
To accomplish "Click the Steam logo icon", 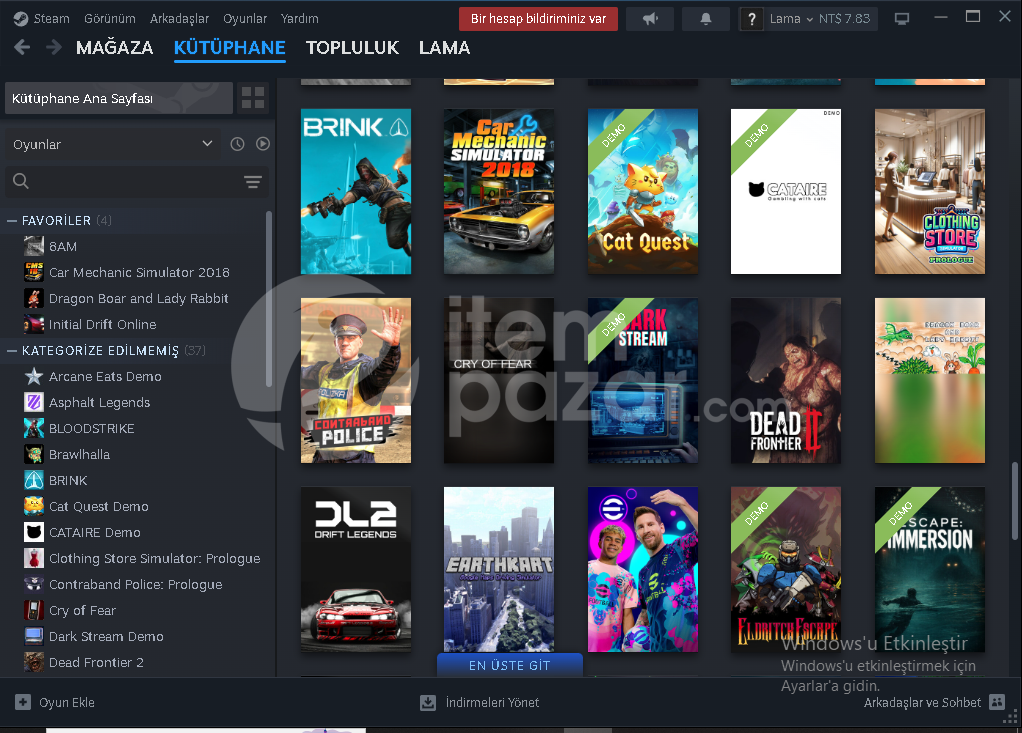I will tap(21, 19).
